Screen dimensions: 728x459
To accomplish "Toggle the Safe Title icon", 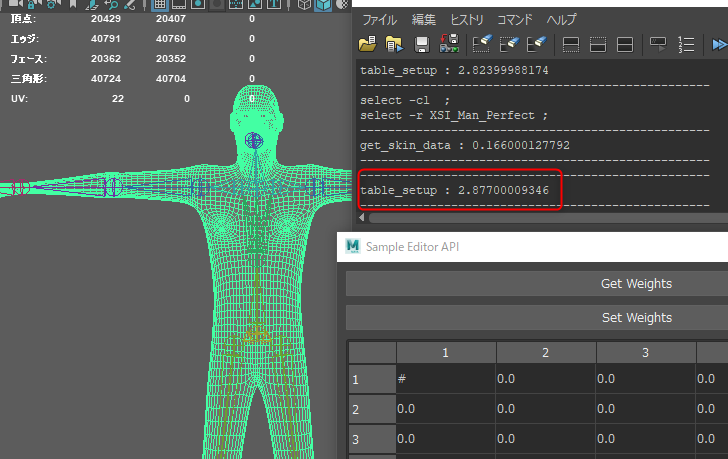I will [x=274, y=4].
